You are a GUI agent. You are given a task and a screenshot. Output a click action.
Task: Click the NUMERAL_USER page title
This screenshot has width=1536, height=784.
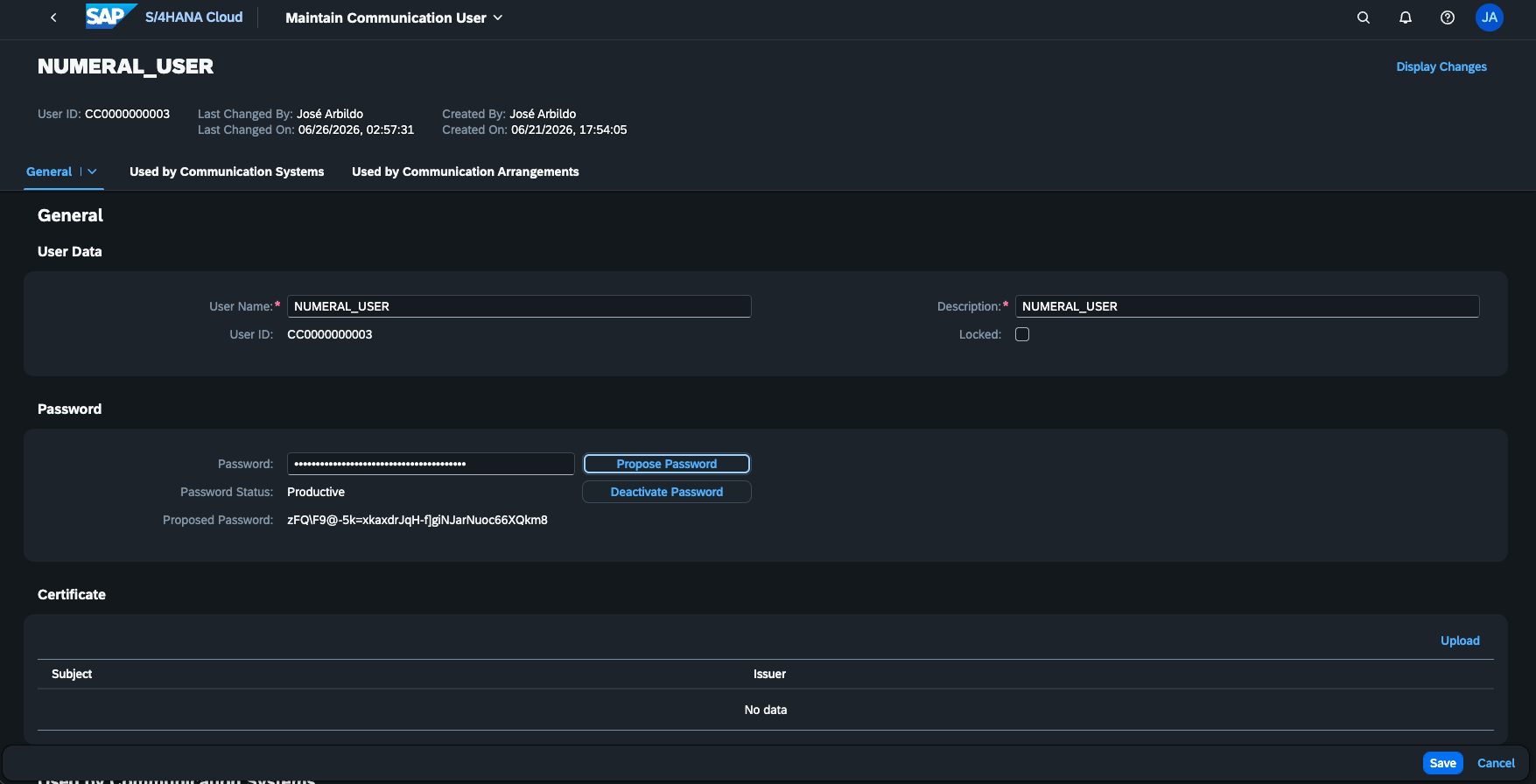click(x=125, y=66)
